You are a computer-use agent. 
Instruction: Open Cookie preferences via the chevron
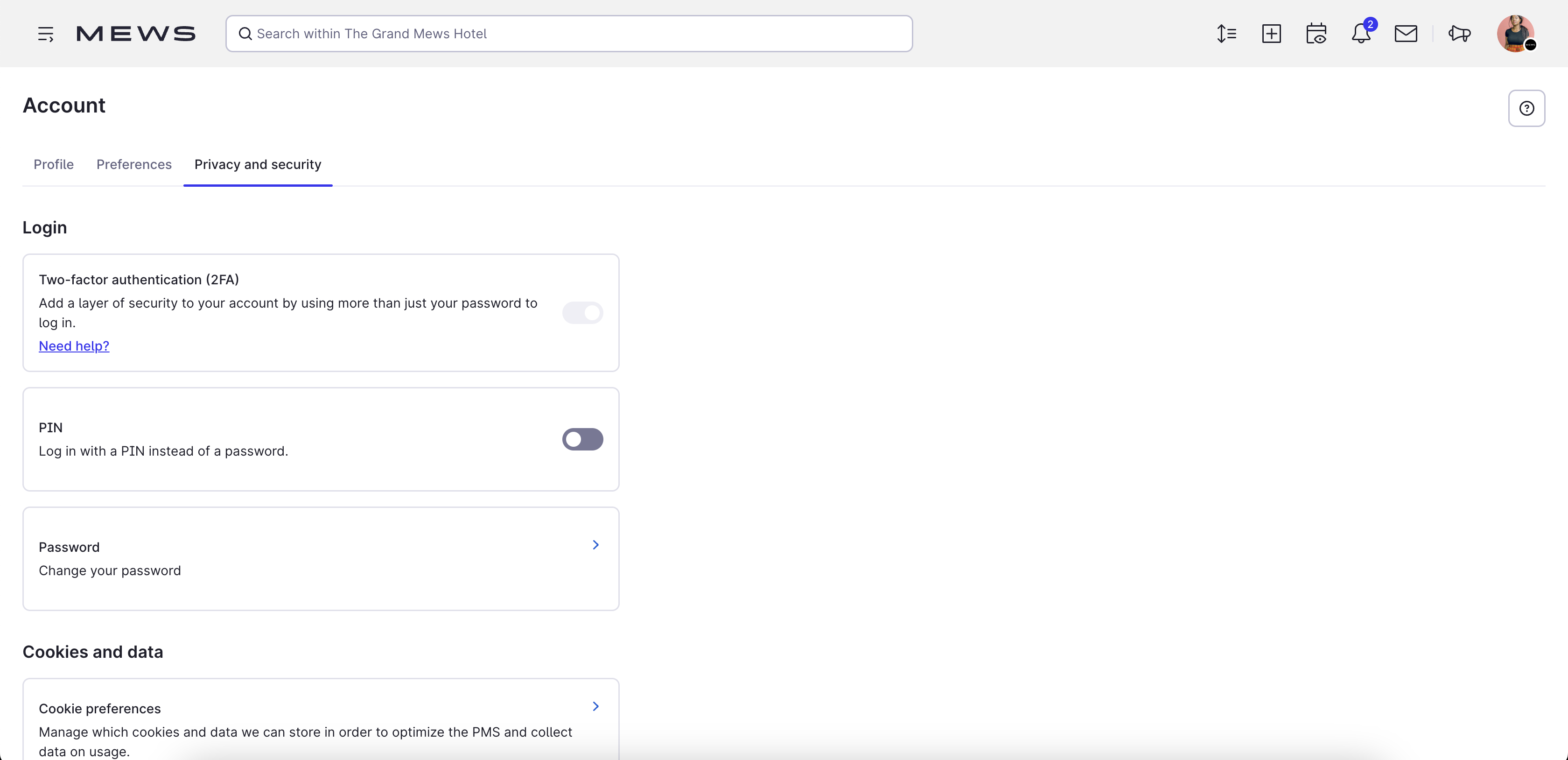pyautogui.click(x=595, y=706)
